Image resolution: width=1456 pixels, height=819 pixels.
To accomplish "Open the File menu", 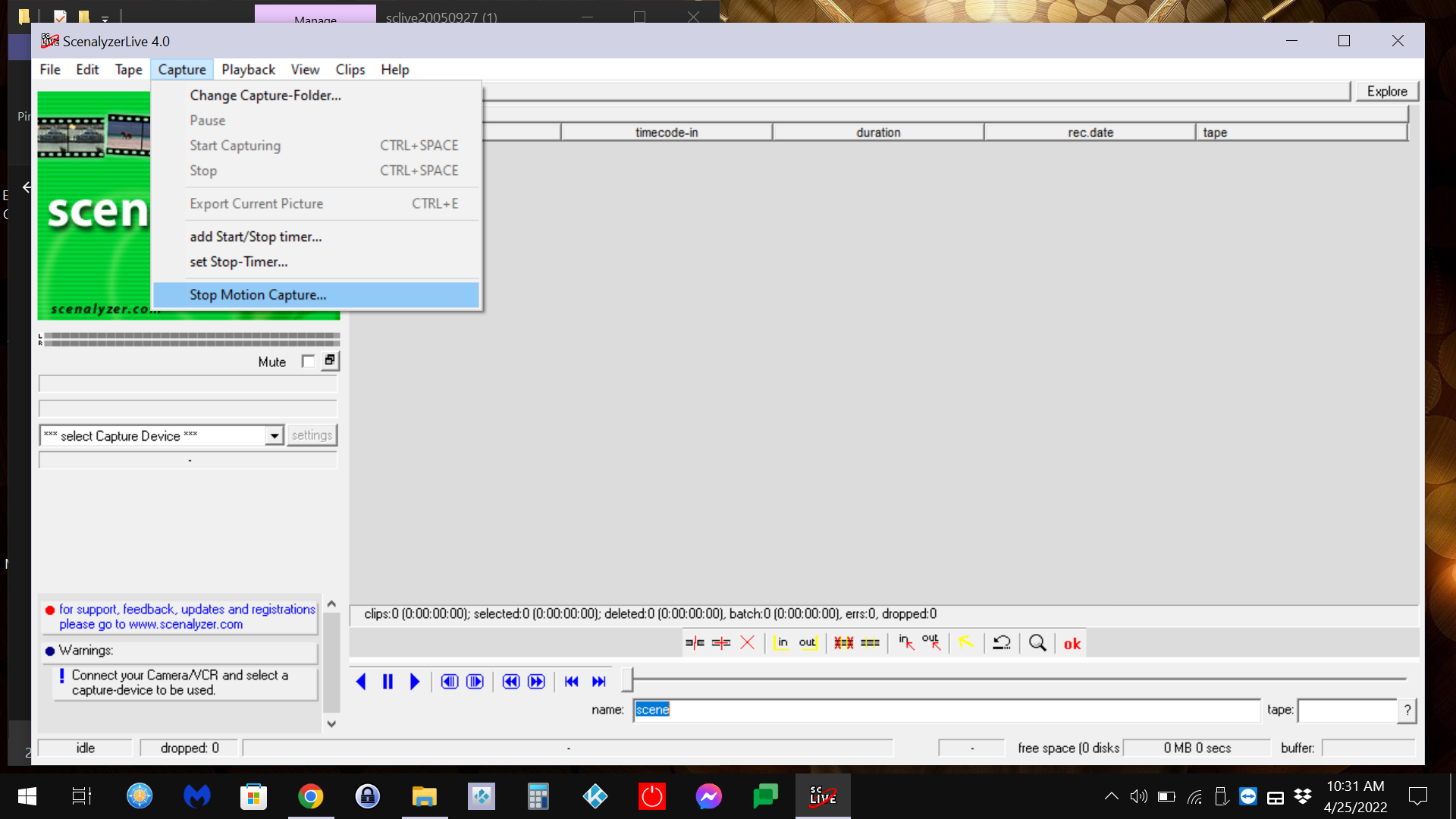I will (50, 70).
